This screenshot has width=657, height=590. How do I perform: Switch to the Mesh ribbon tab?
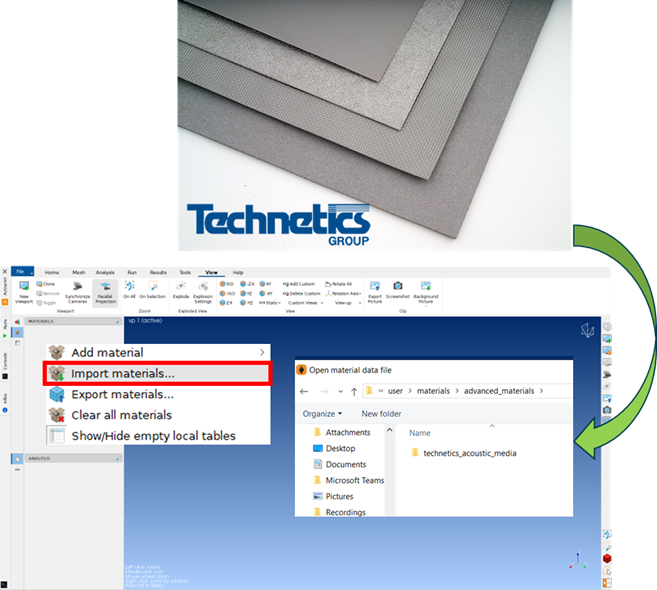(x=78, y=272)
